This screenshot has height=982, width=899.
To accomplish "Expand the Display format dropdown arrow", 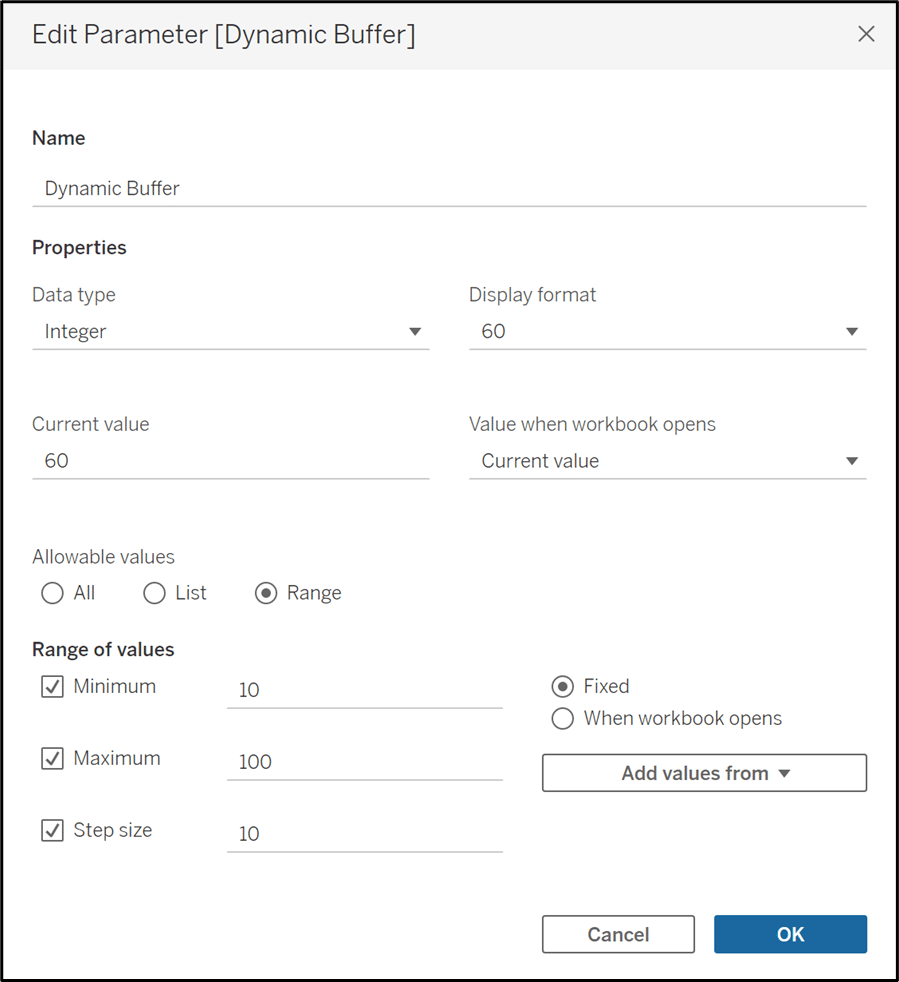I will click(x=851, y=331).
